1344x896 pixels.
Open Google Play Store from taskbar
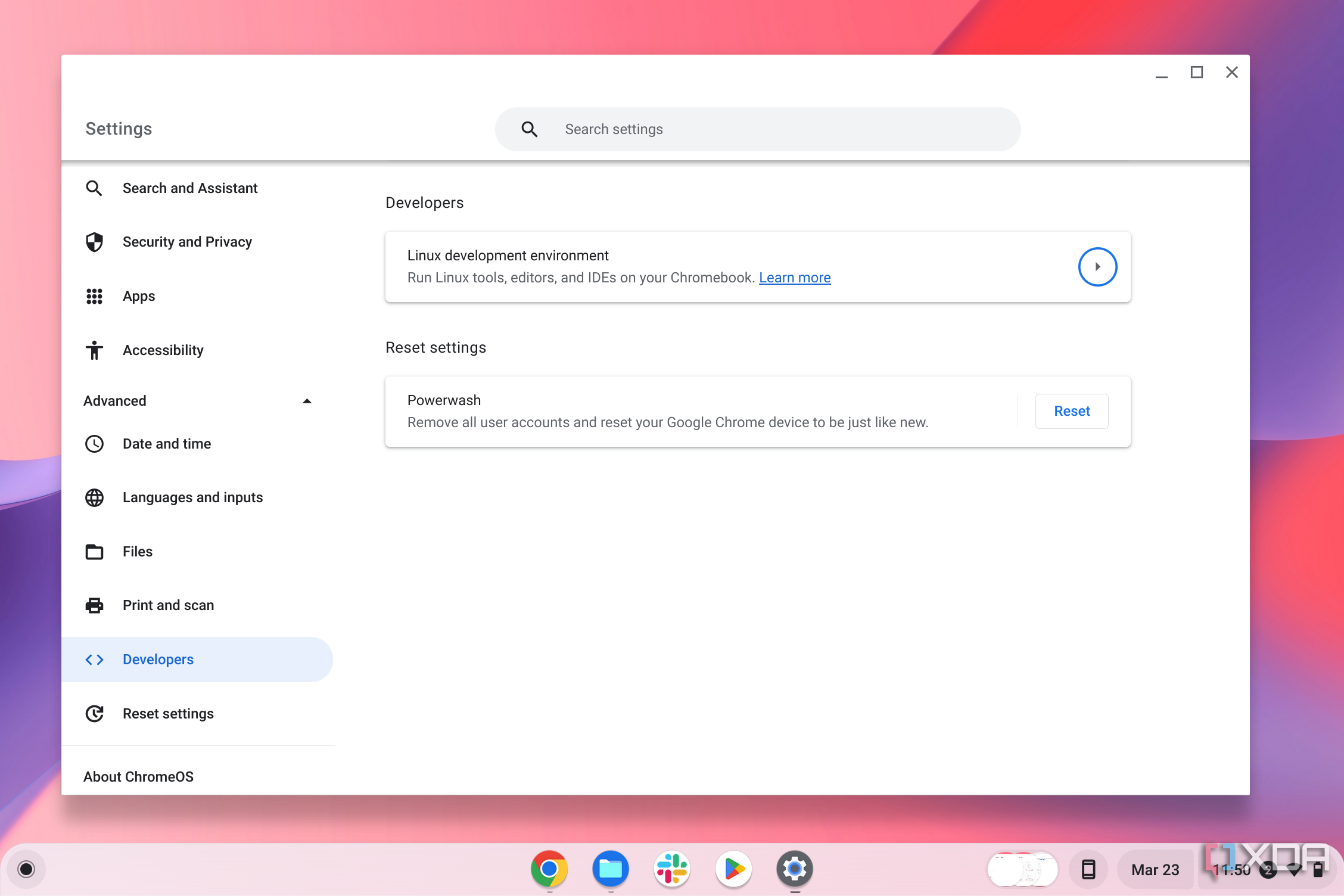(733, 868)
